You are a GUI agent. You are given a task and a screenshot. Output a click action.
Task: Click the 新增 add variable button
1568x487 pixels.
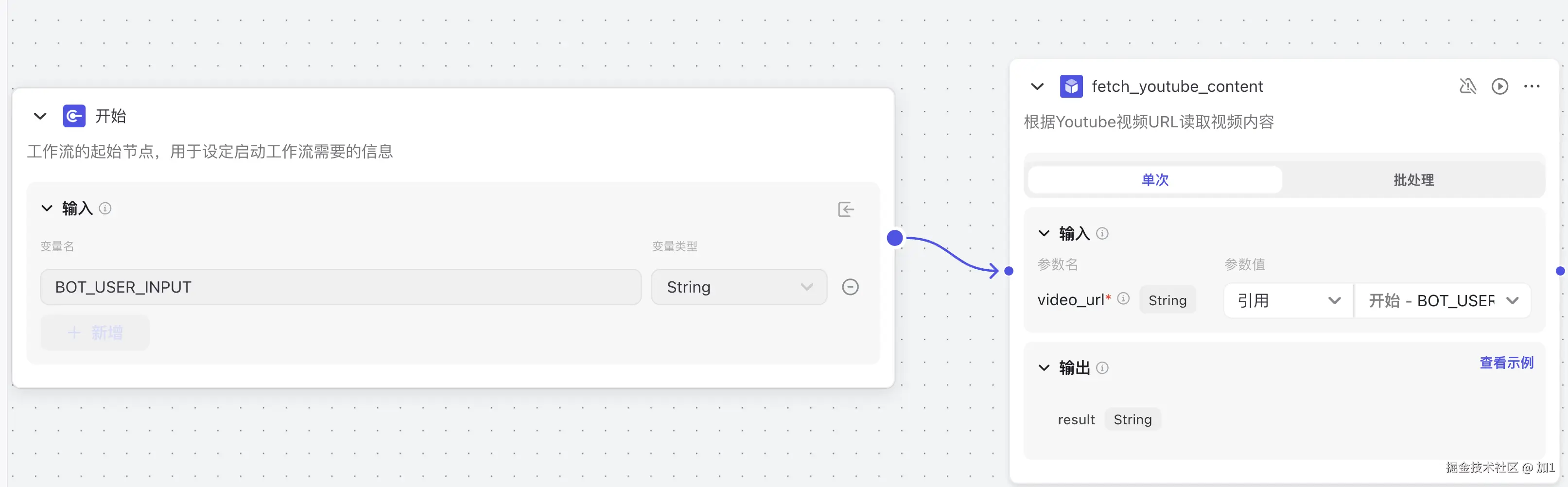click(x=95, y=332)
